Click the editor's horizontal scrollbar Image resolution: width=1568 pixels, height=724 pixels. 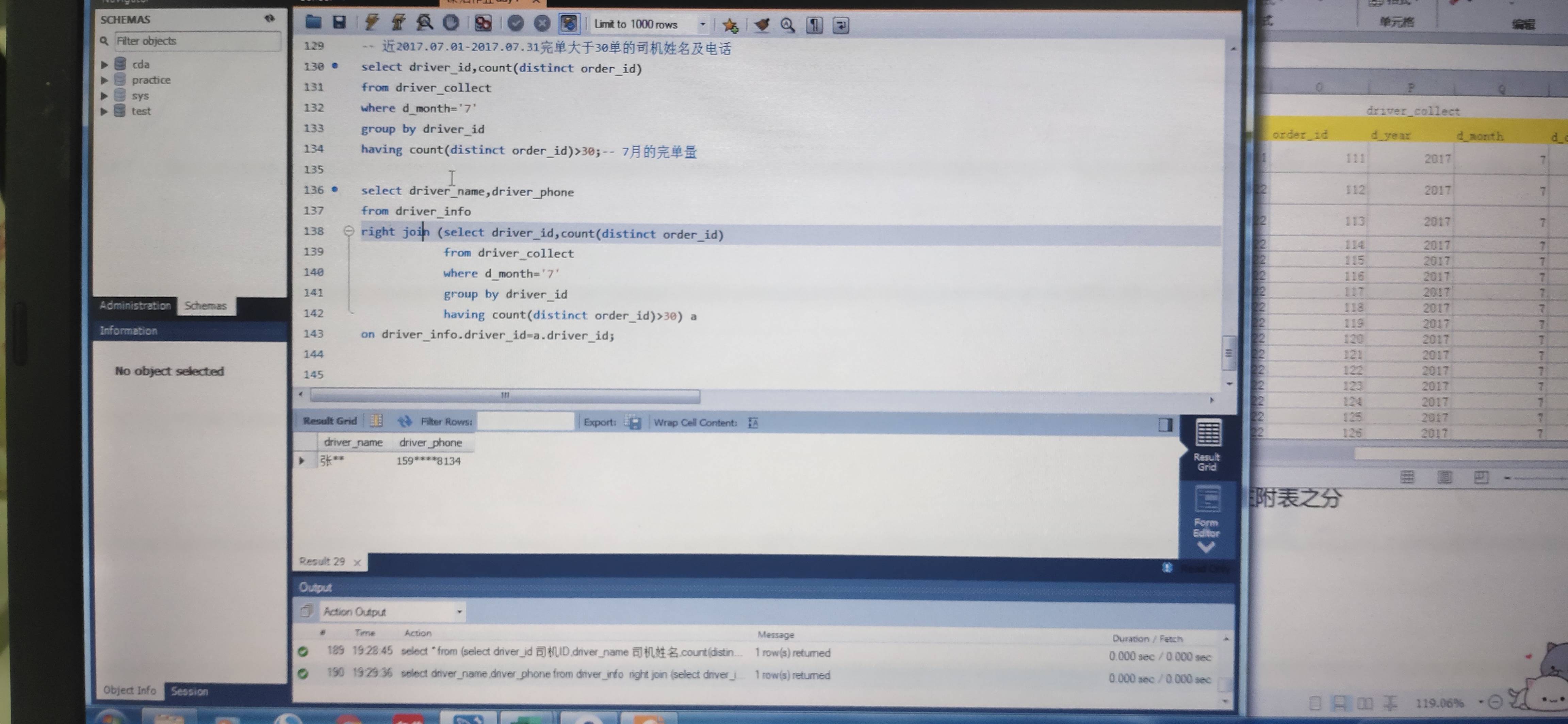pyautogui.click(x=505, y=396)
